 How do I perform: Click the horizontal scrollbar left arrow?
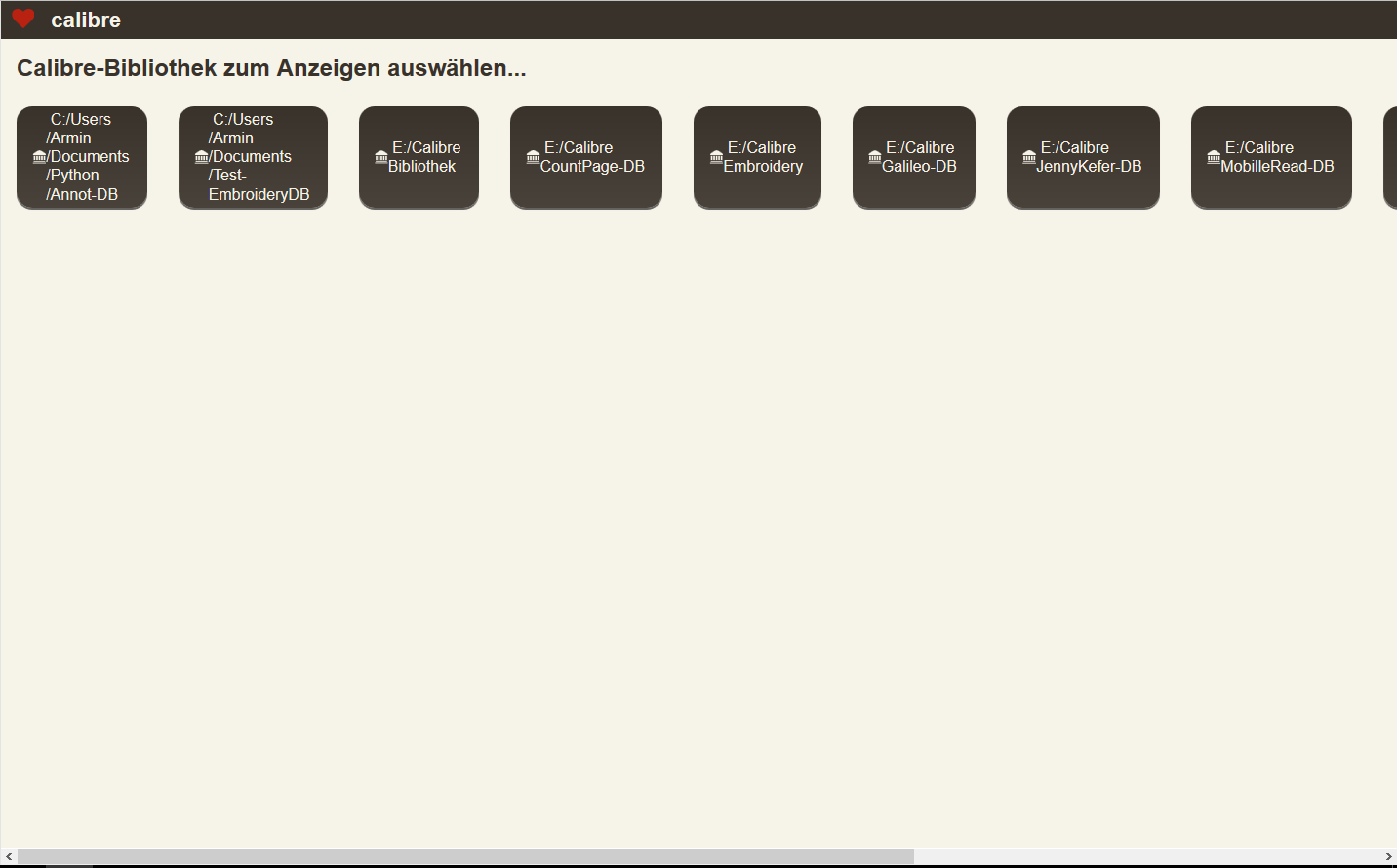pos(9,857)
